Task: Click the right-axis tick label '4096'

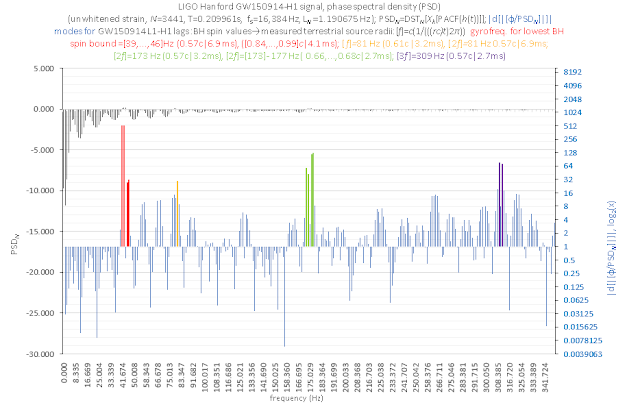Action: [573, 86]
